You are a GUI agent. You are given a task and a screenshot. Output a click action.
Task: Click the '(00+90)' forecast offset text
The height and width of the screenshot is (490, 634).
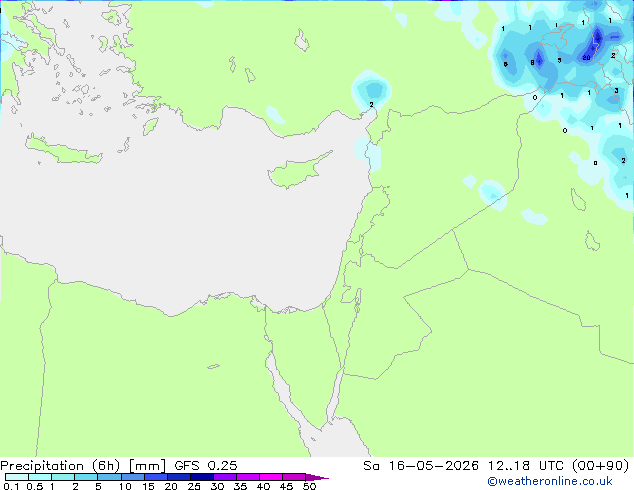coord(601,466)
